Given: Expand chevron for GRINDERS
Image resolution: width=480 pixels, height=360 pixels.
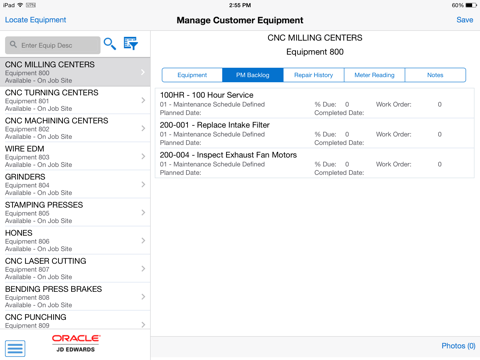Looking at the screenshot, I should point(143,184).
